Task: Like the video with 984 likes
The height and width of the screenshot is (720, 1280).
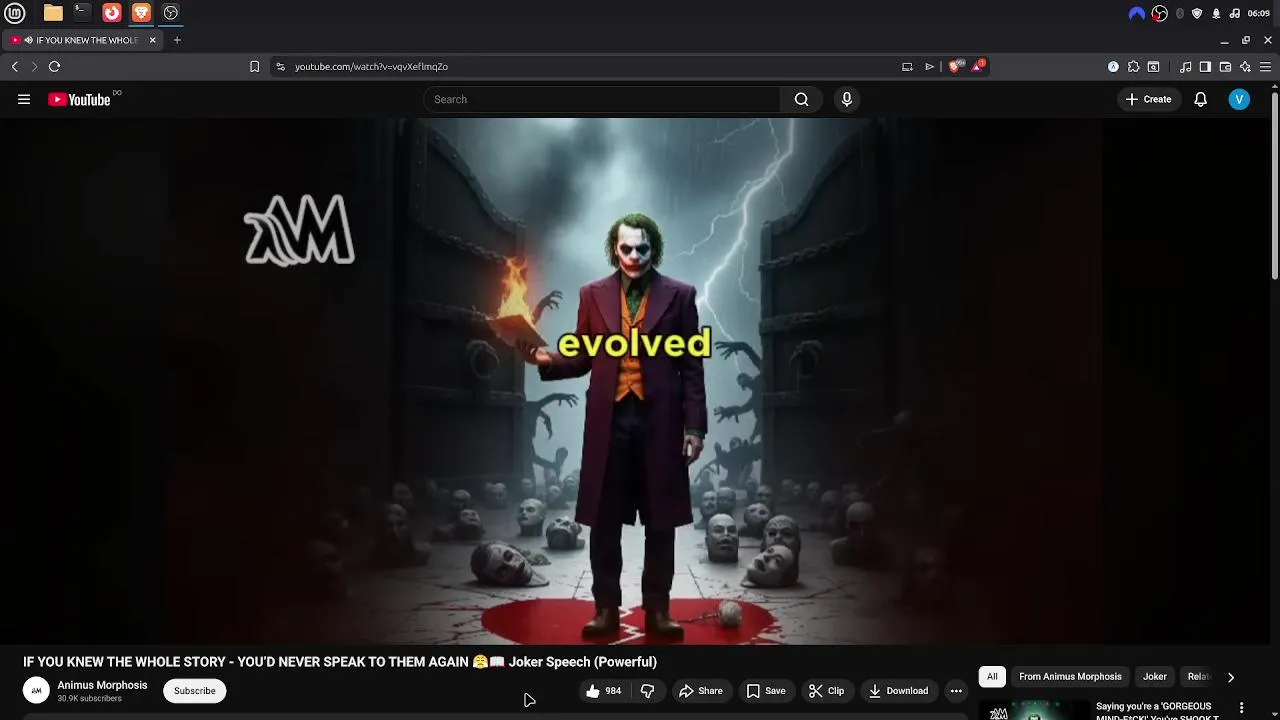Action: pos(604,691)
